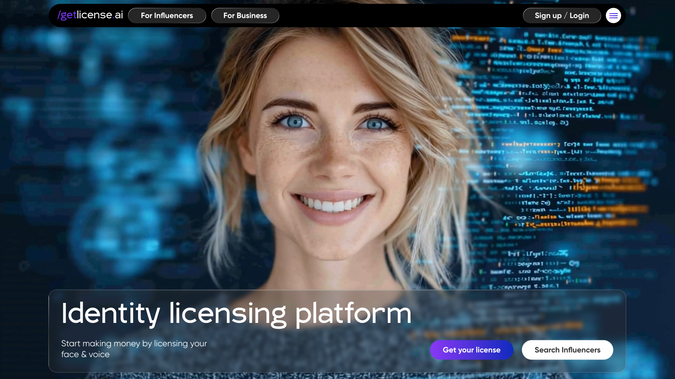The width and height of the screenshot is (675, 379).
Task: Click the Sign up / Login button
Action: (x=561, y=16)
